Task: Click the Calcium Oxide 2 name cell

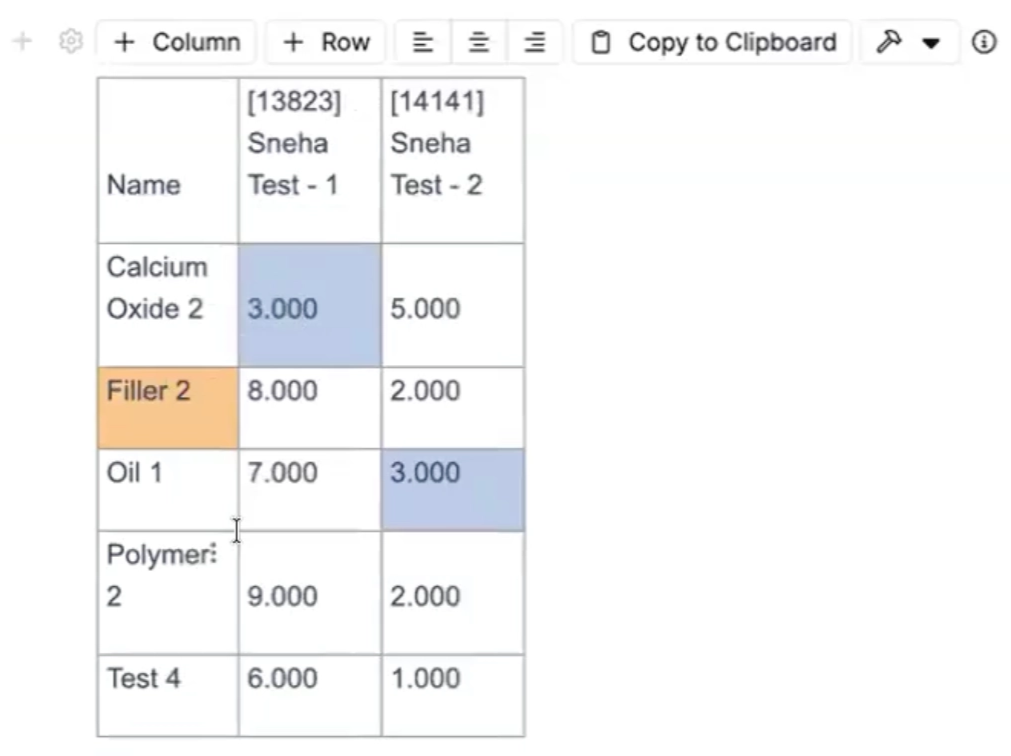Action: [x=168, y=305]
